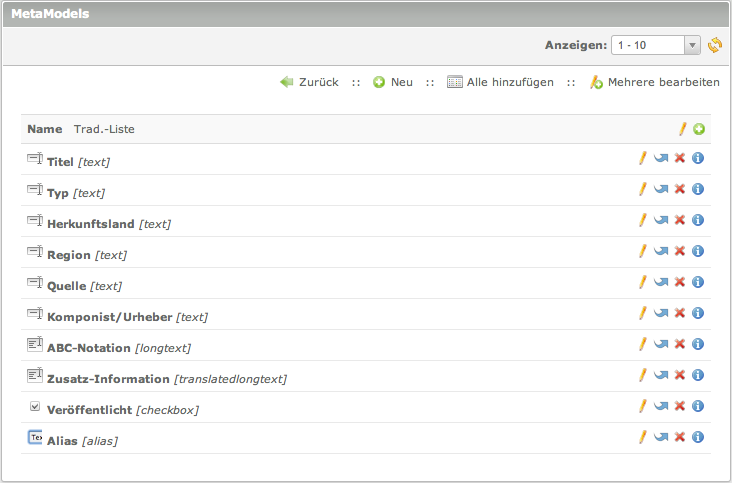Refresh the list with orange arrows icon
This screenshot has width=732, height=483.
[715, 45]
